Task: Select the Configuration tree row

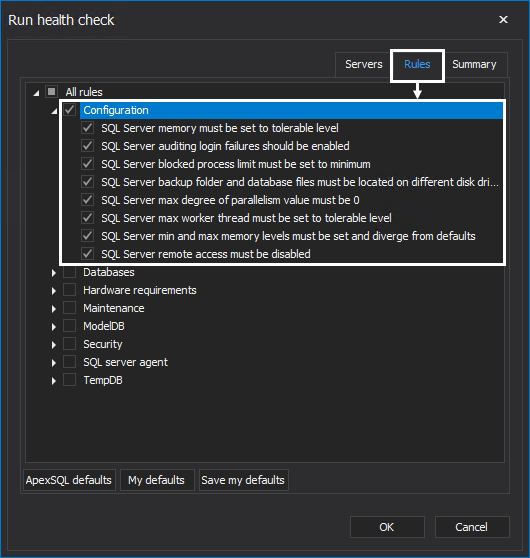Action: click(291, 110)
